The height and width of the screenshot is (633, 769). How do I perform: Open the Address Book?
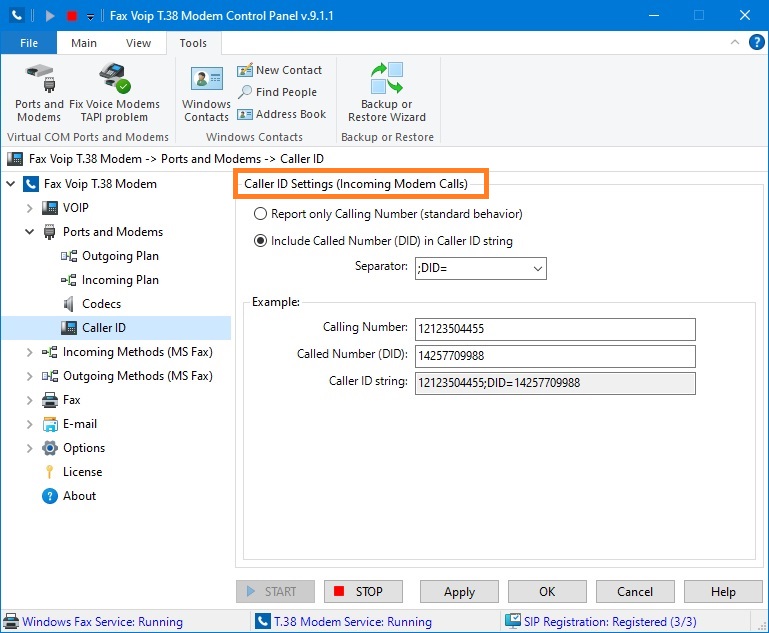click(x=282, y=114)
